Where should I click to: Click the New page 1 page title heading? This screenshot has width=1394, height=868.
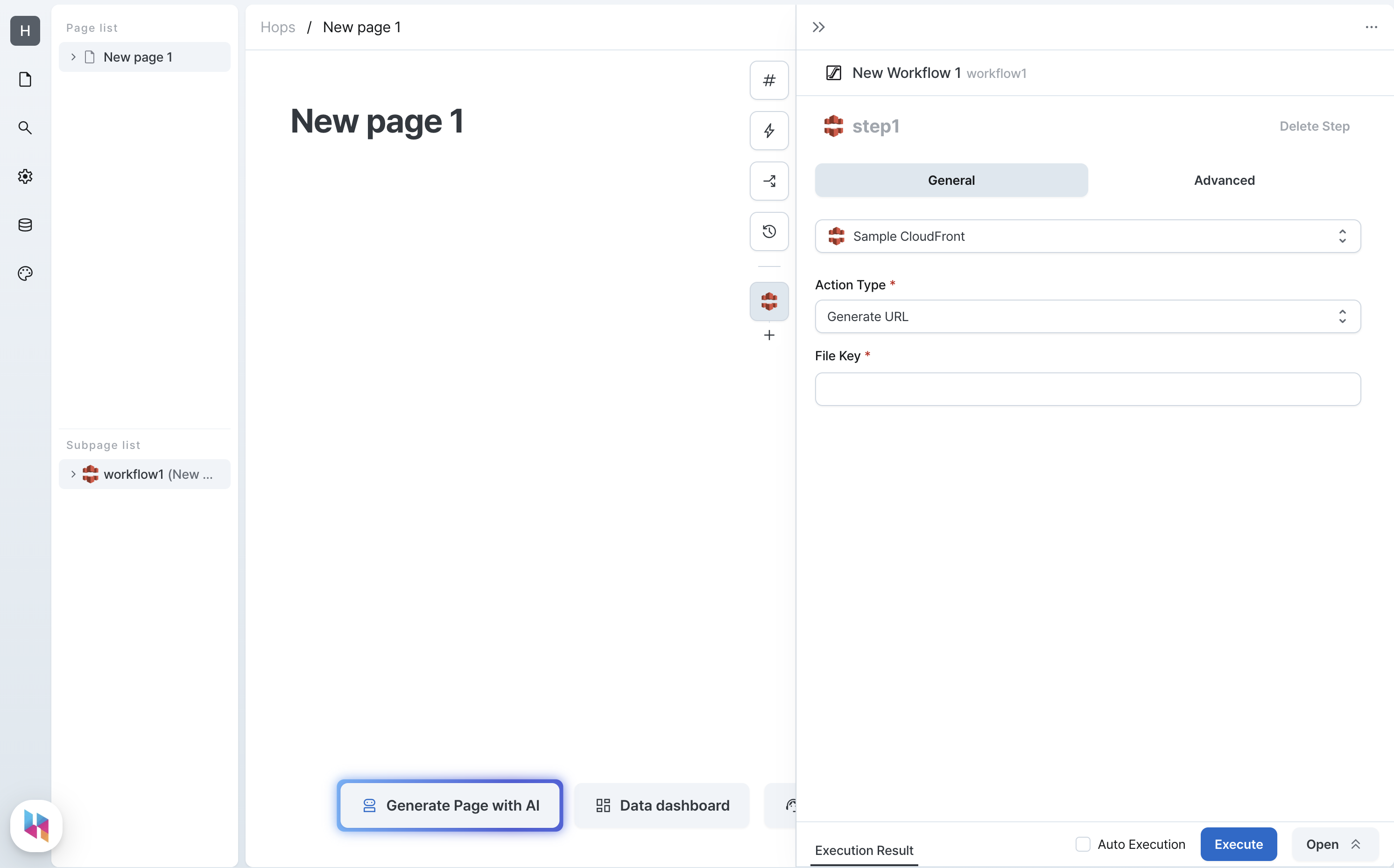tap(377, 121)
